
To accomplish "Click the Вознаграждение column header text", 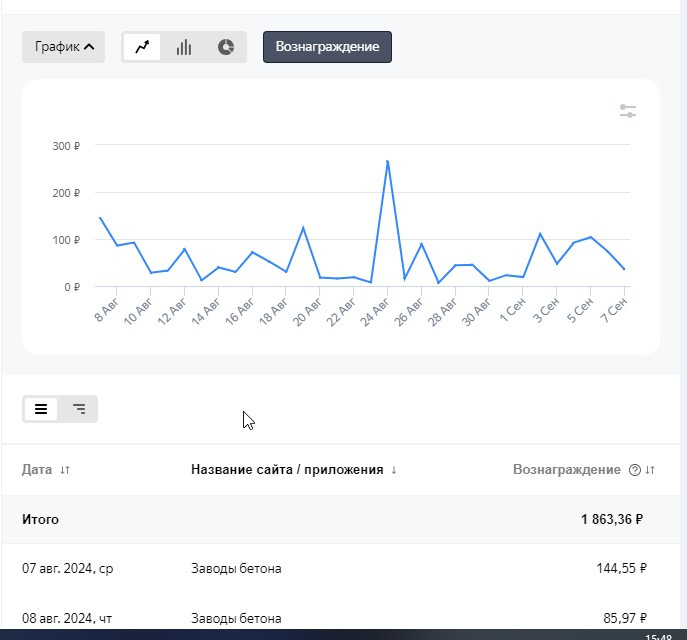I will coord(566,470).
